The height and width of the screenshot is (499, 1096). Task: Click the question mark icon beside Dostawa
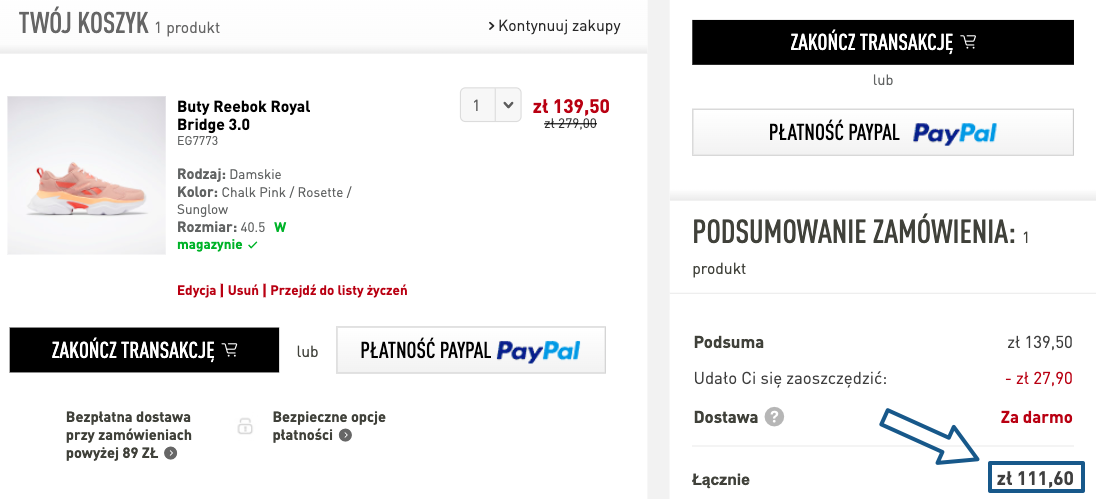774,418
